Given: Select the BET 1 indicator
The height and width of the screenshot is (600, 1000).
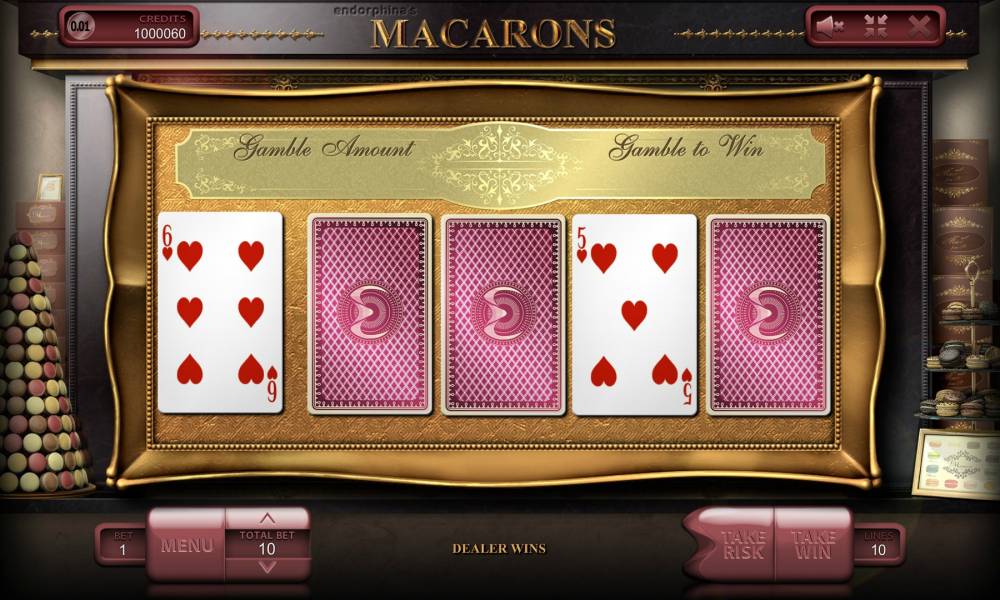Looking at the screenshot, I should point(122,544).
